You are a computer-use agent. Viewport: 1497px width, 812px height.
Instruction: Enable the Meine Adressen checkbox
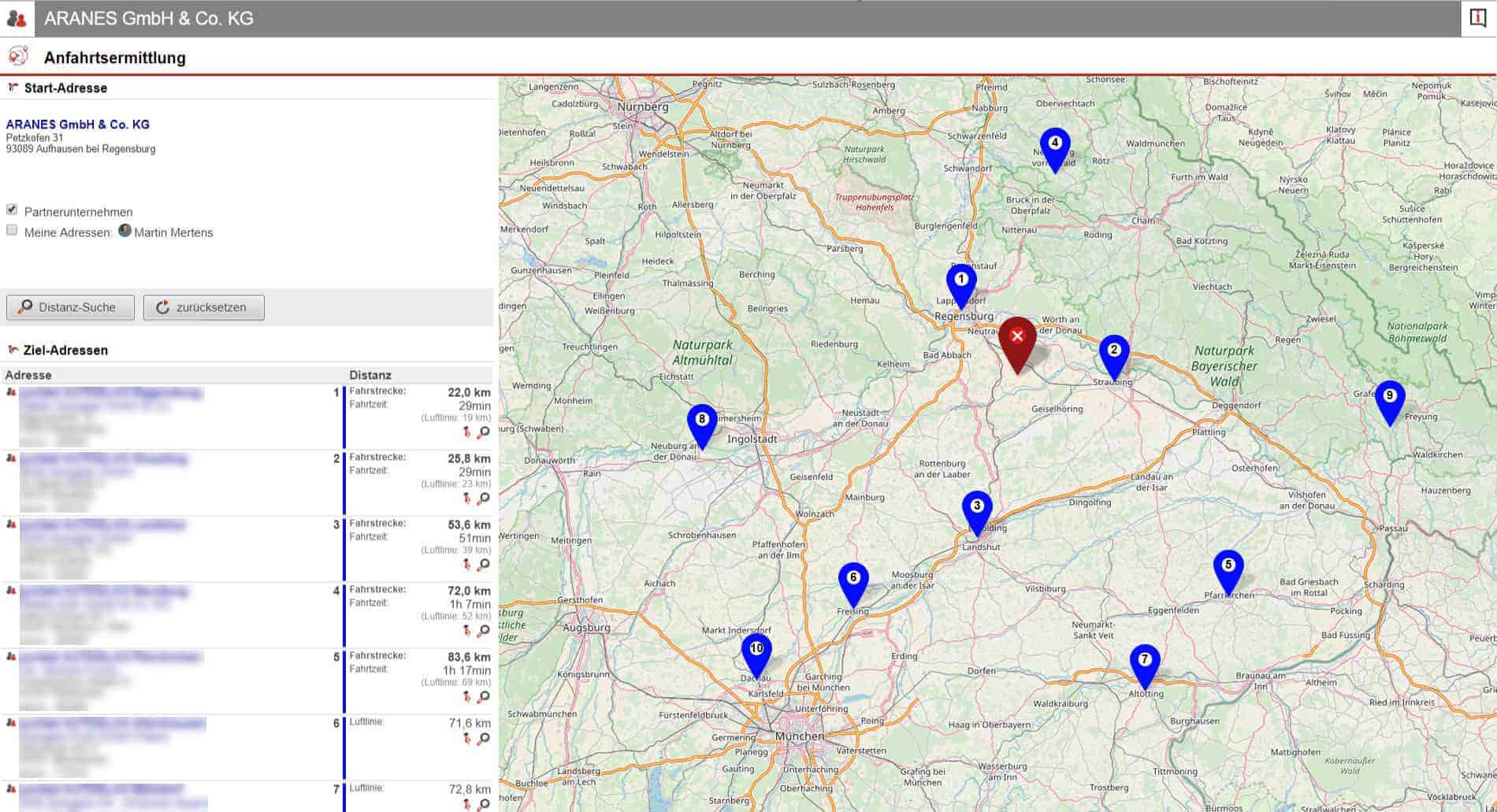click(x=12, y=230)
